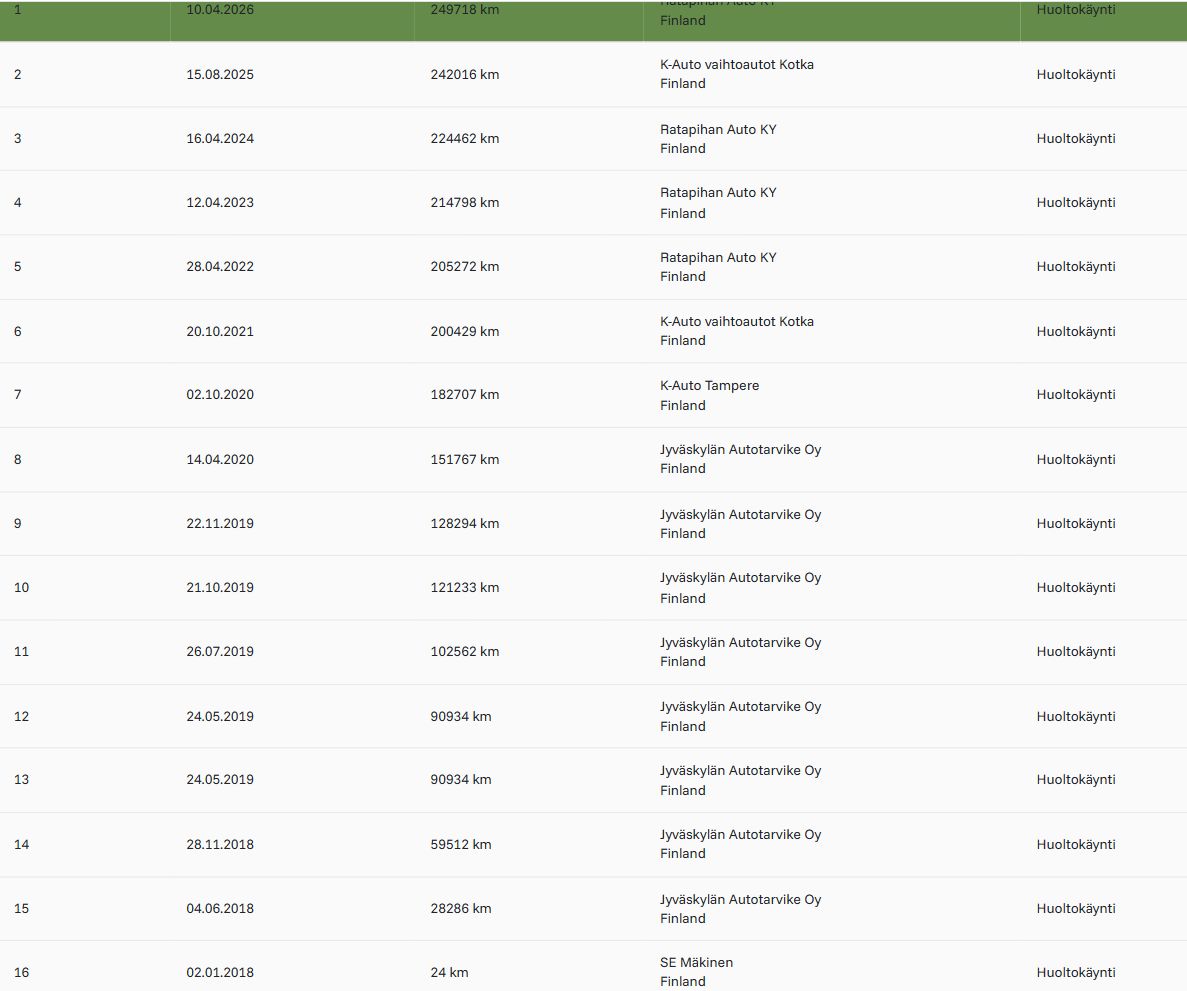This screenshot has height=991, width=1187.
Task: Select the date 22.11.2019
Action: coord(220,523)
